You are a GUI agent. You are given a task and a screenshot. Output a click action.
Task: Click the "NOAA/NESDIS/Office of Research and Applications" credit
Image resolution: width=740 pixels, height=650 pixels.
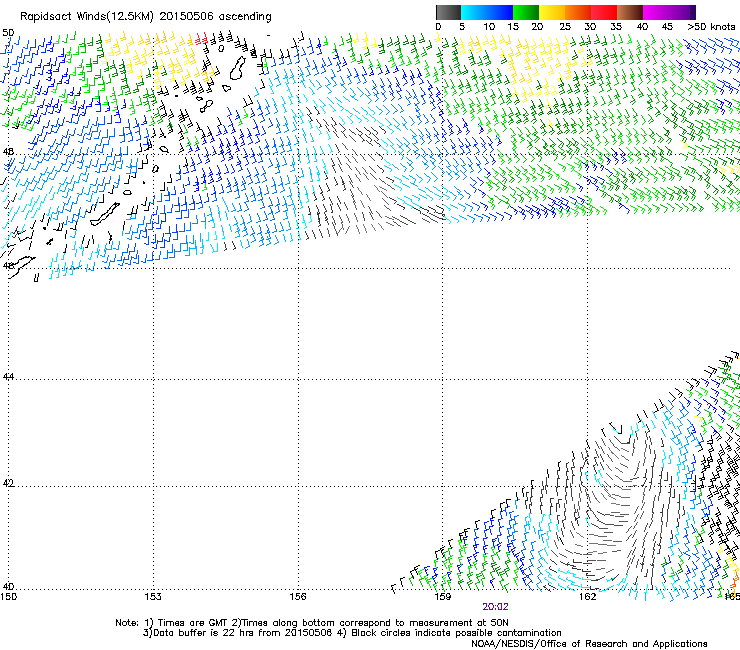tap(589, 644)
